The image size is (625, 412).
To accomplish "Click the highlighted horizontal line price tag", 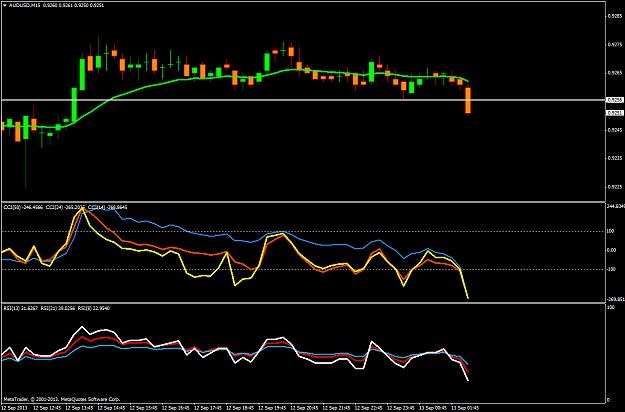I will 615,100.
